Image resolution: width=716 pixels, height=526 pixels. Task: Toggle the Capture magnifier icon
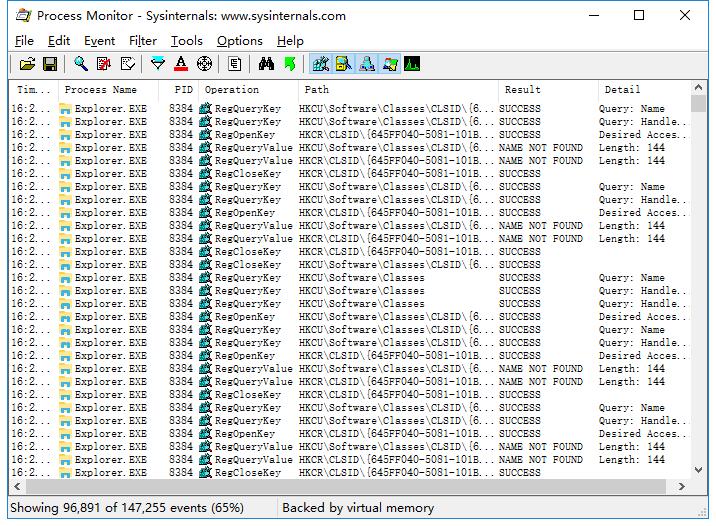tap(81, 64)
